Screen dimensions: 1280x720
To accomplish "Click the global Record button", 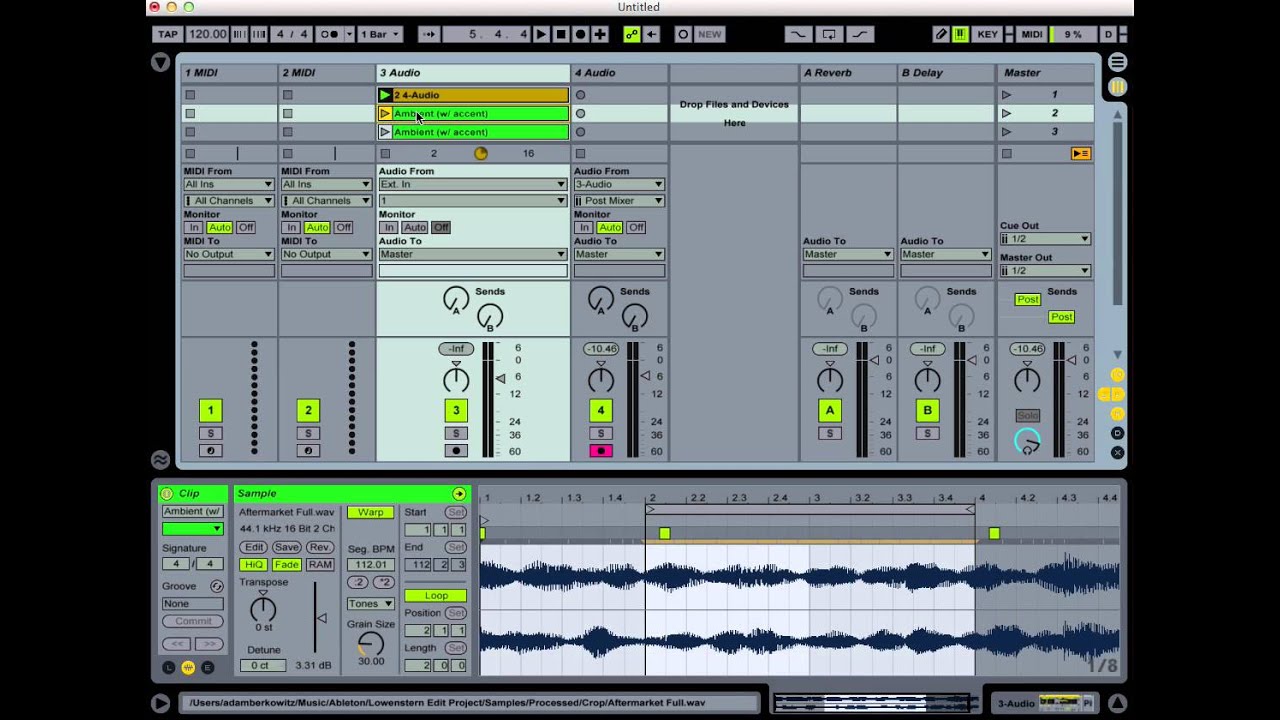I will (580, 34).
